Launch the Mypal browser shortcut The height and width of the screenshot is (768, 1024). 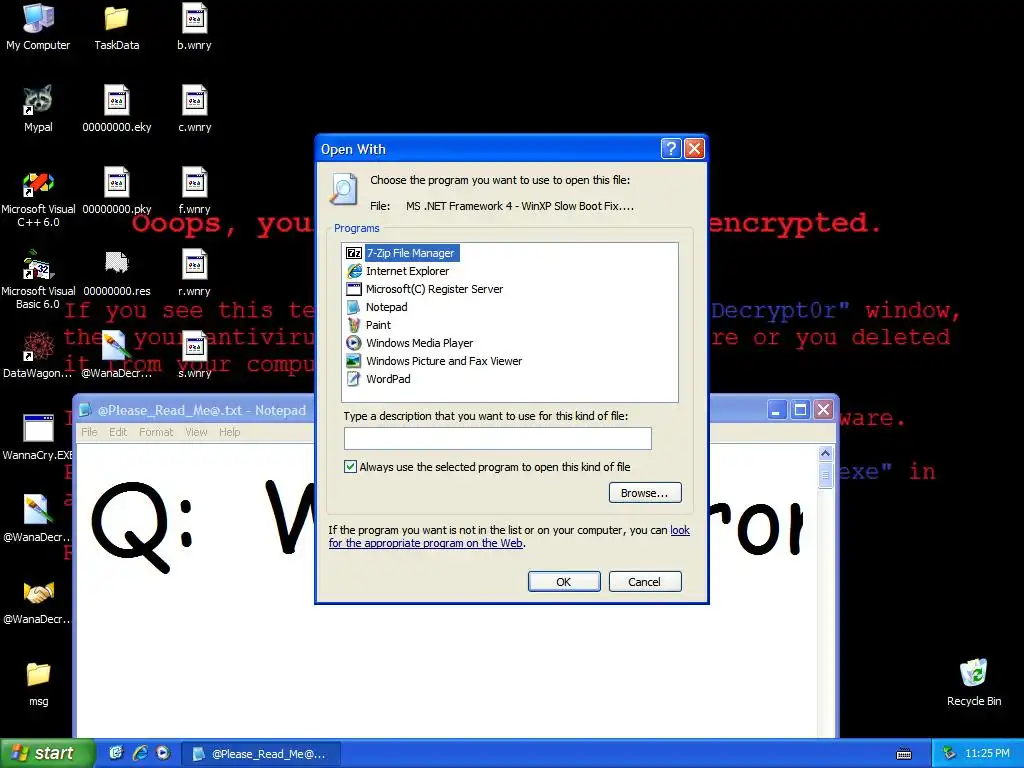click(38, 109)
